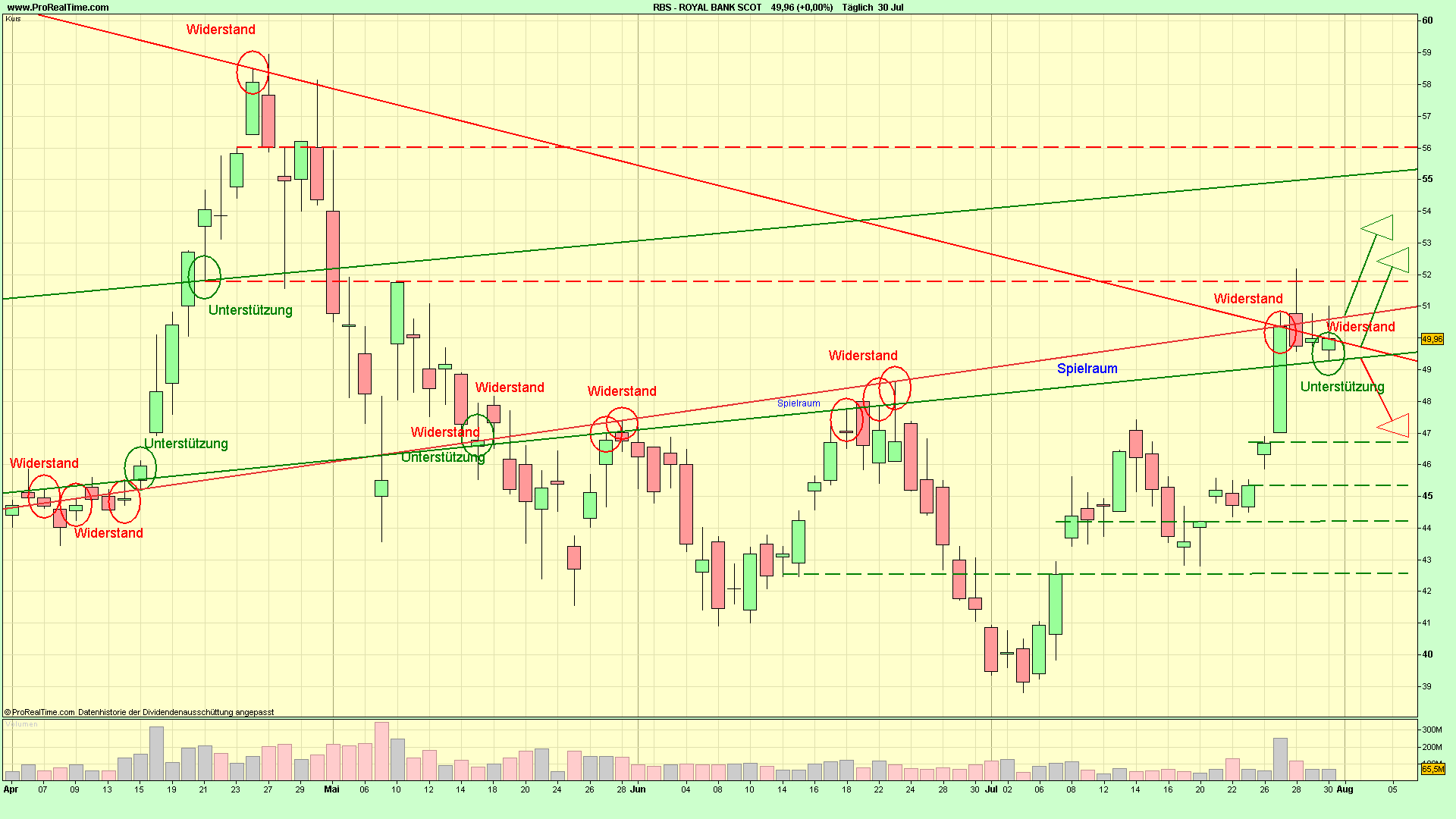The height and width of the screenshot is (819, 1456).
Task: Click the Täglich 30 Jul timeframe label
Action: [x=872, y=7]
